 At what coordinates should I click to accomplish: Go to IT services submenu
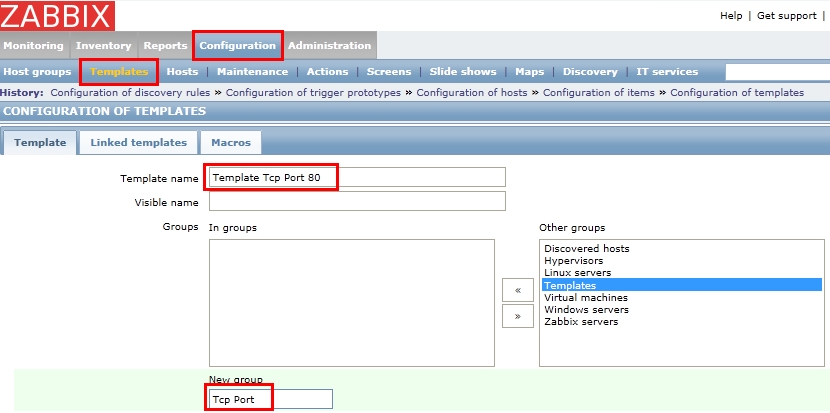click(667, 71)
